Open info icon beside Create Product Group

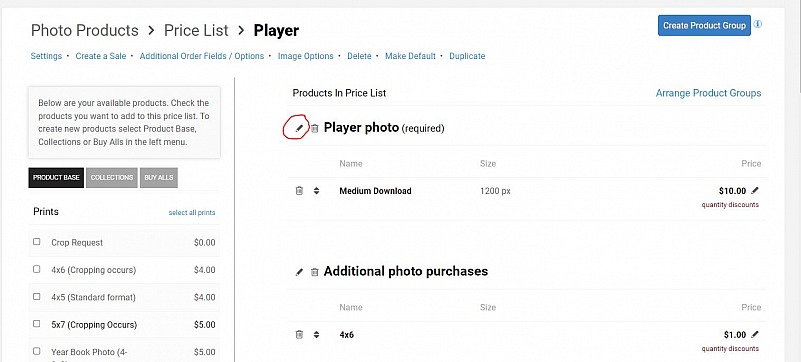point(758,24)
